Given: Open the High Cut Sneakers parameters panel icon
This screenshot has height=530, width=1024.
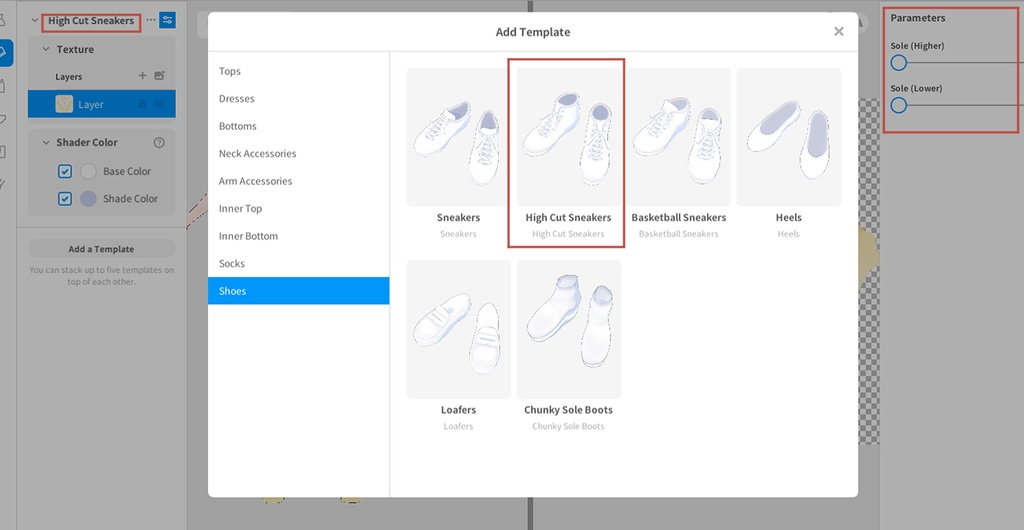Looking at the screenshot, I should click(x=166, y=20).
